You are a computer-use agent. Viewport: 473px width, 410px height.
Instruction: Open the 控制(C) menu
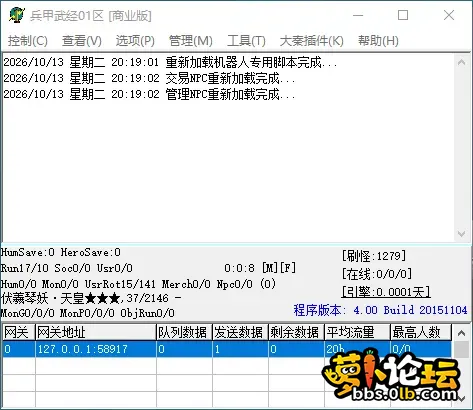[x=28, y=41]
